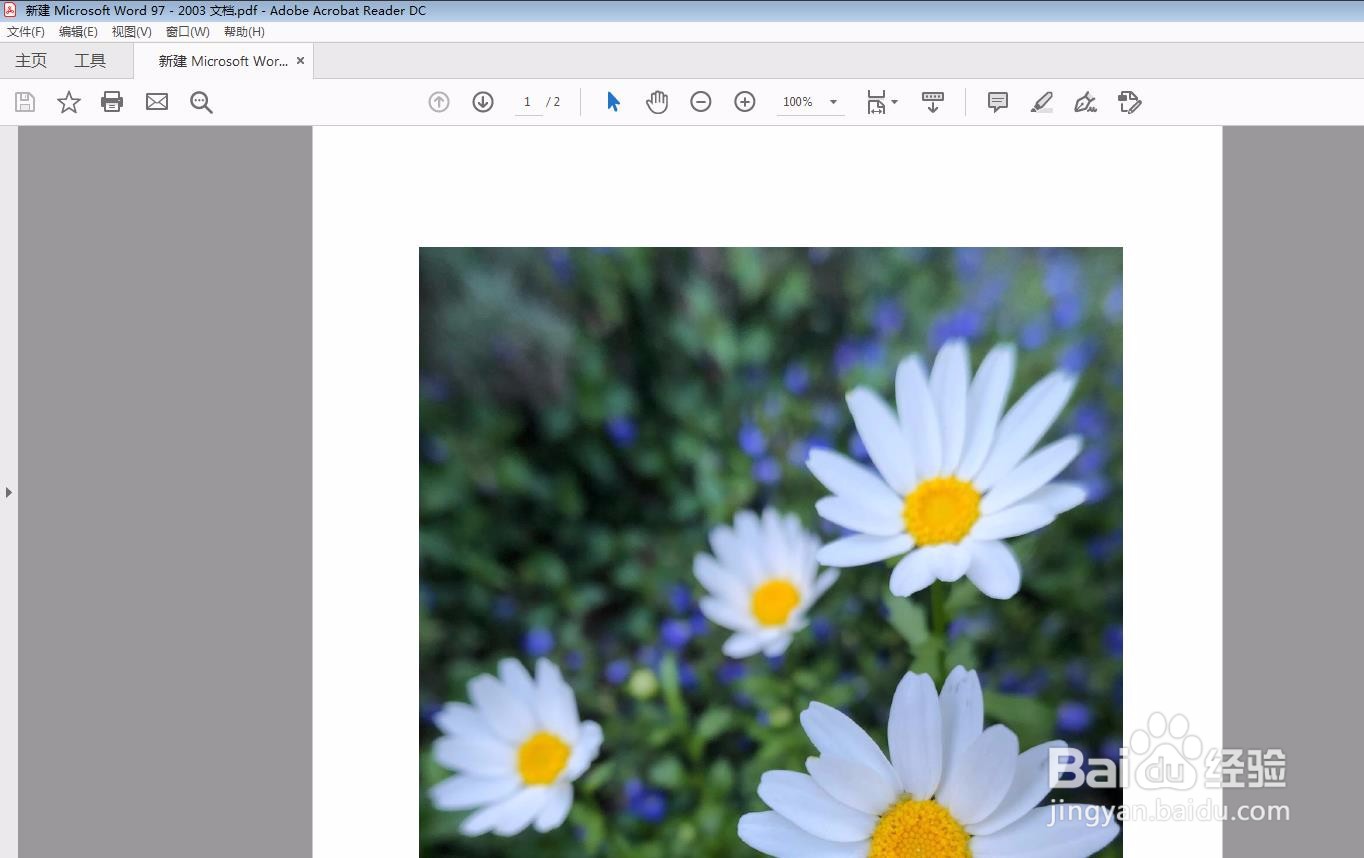Open the 编辑(E) menu
The width and height of the screenshot is (1364, 858).
(x=78, y=32)
